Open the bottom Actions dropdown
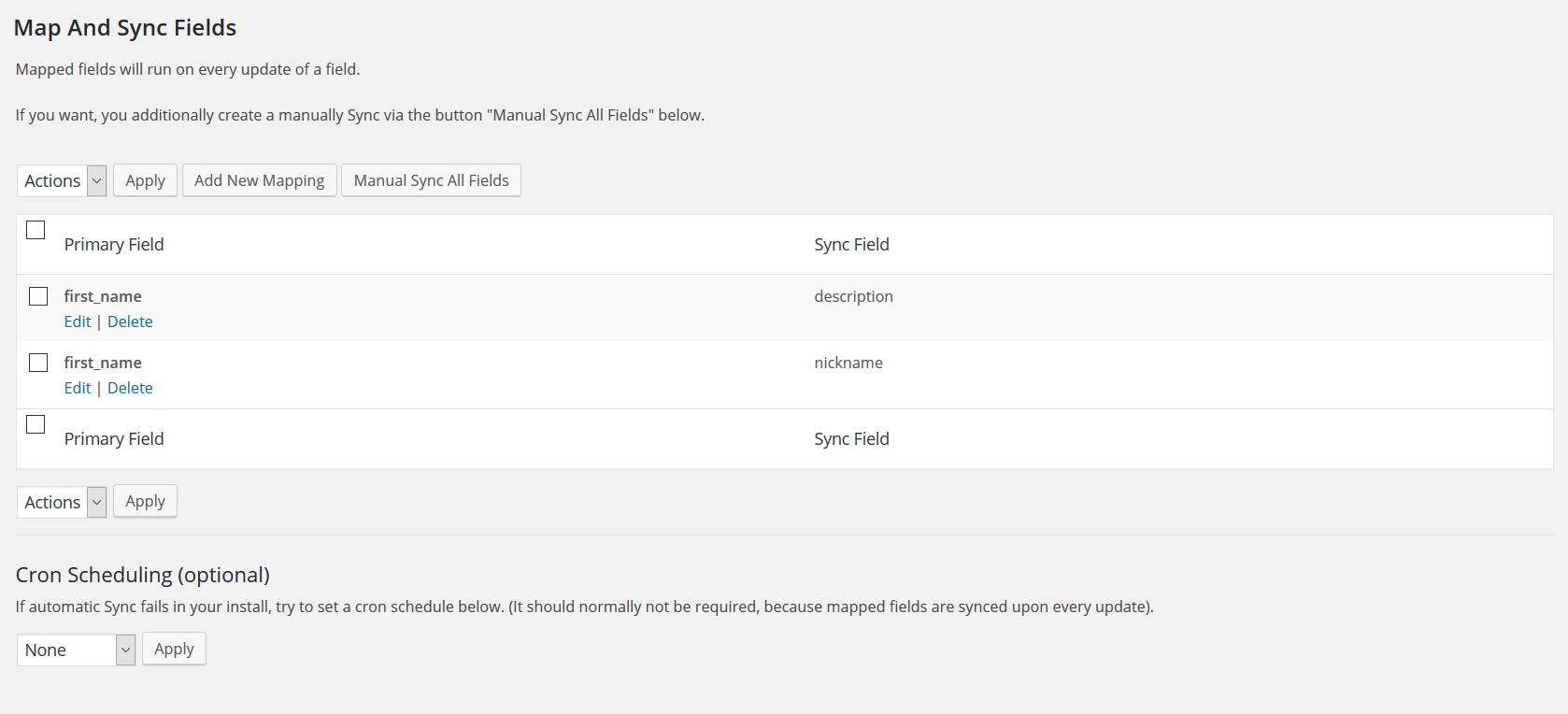Image resolution: width=1568 pixels, height=714 pixels. (x=62, y=502)
